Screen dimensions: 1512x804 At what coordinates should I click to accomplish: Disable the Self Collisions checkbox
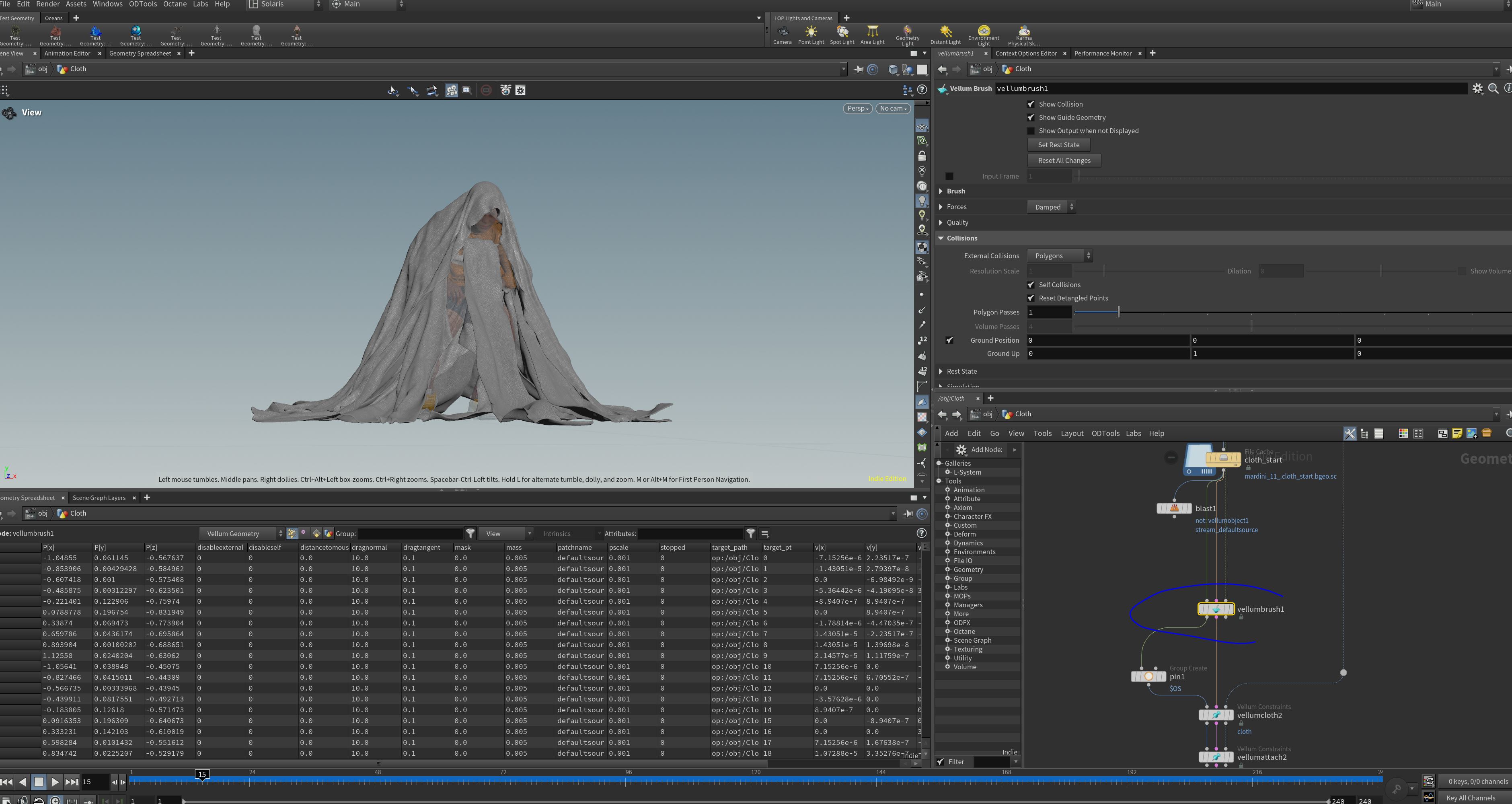(1031, 285)
